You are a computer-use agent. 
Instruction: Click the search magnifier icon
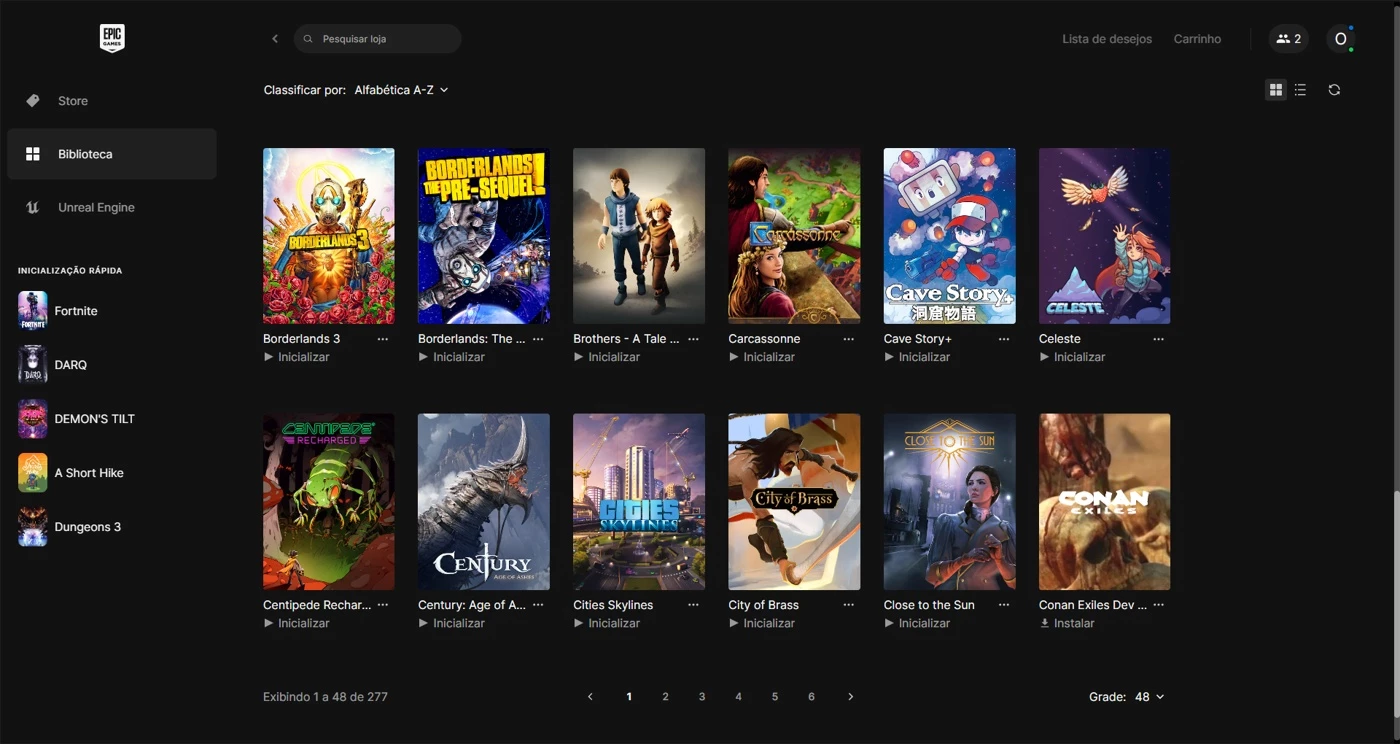308,39
